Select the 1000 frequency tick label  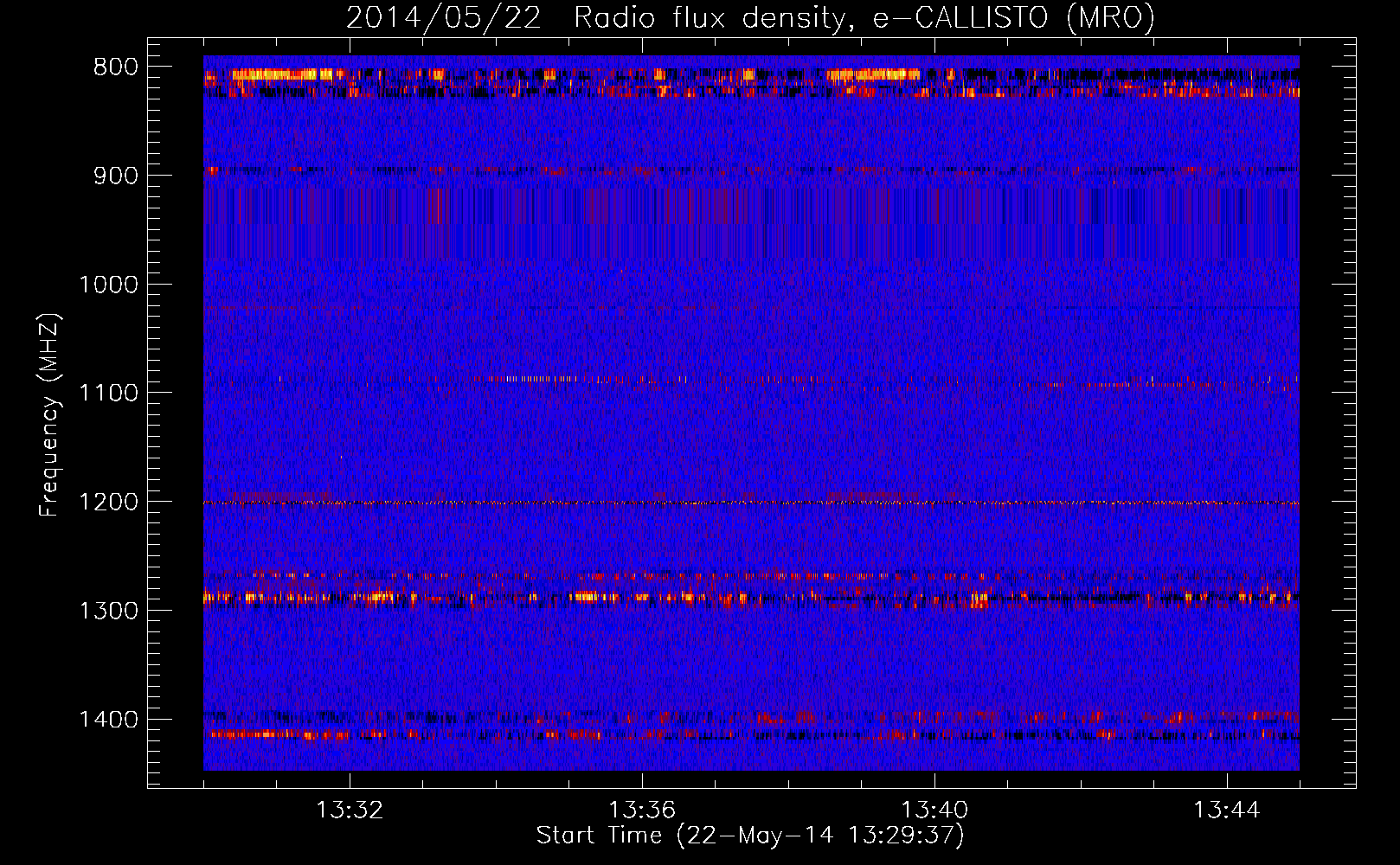(108, 285)
